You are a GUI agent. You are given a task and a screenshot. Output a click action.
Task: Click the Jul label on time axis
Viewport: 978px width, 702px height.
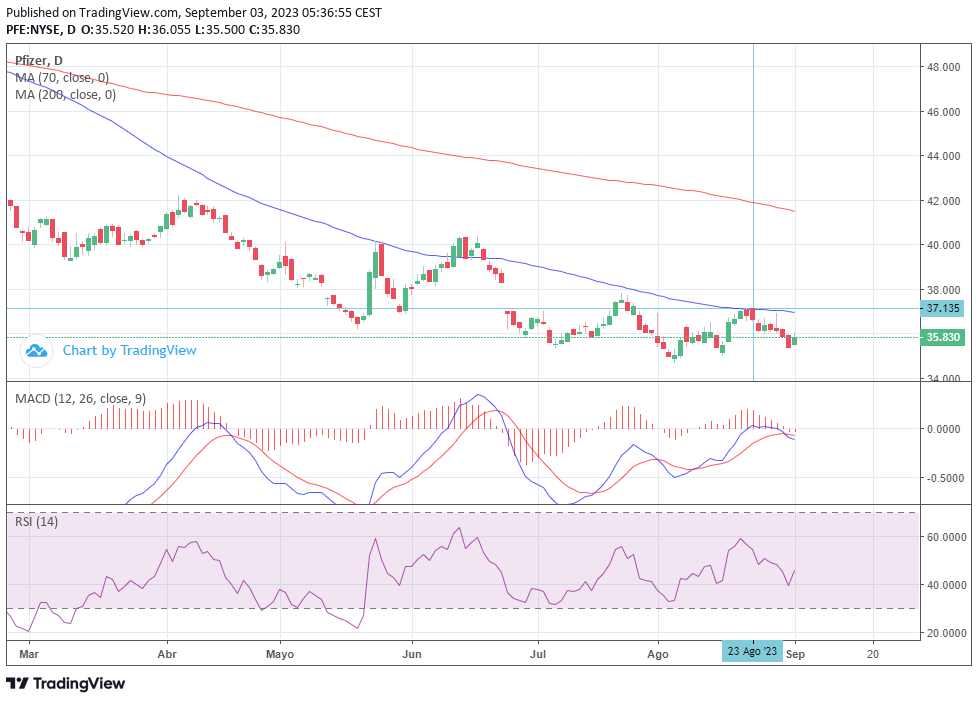pos(538,654)
